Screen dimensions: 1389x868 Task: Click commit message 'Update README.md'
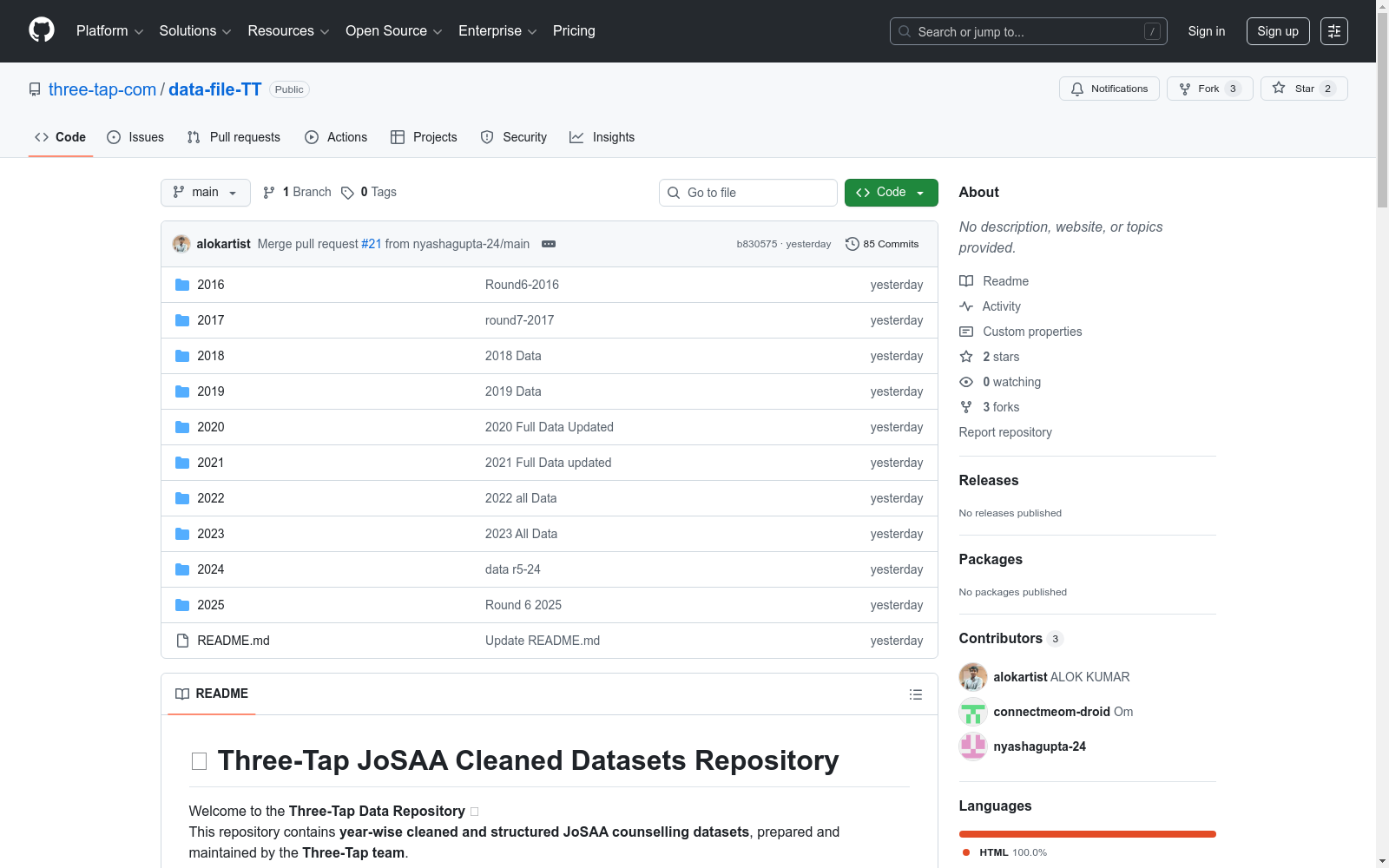(543, 641)
